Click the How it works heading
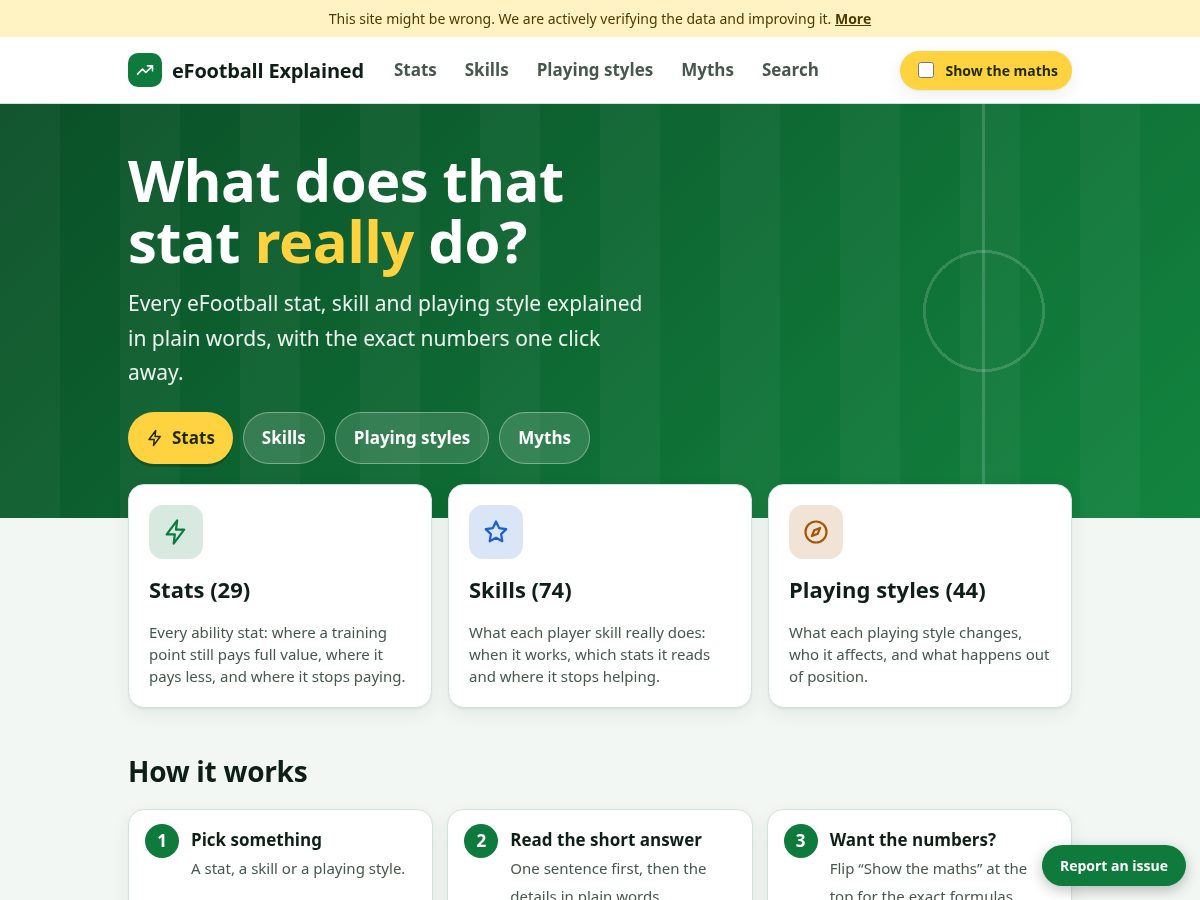1200x900 pixels. (x=218, y=772)
